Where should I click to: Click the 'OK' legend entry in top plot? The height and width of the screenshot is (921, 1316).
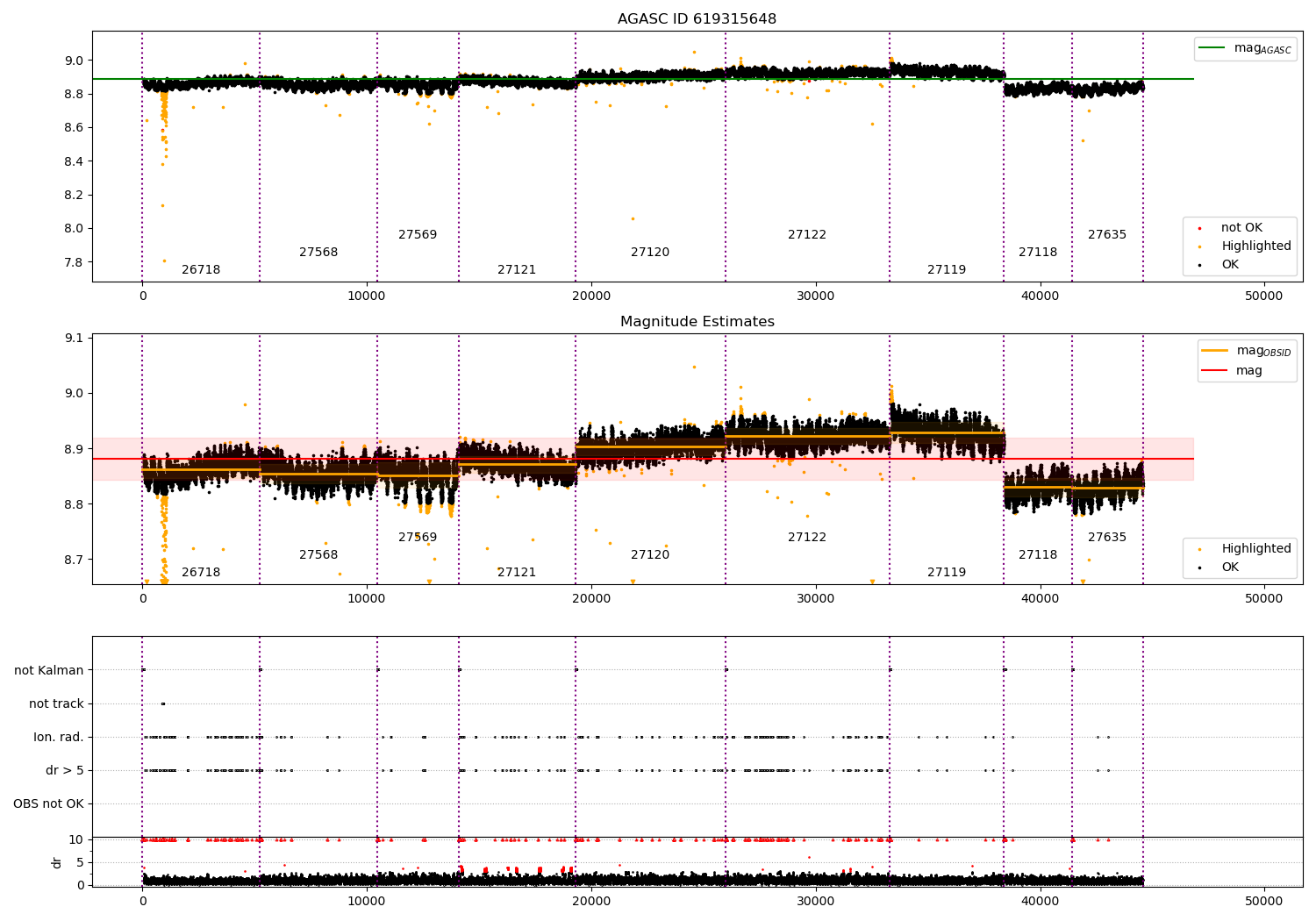pos(1219,265)
